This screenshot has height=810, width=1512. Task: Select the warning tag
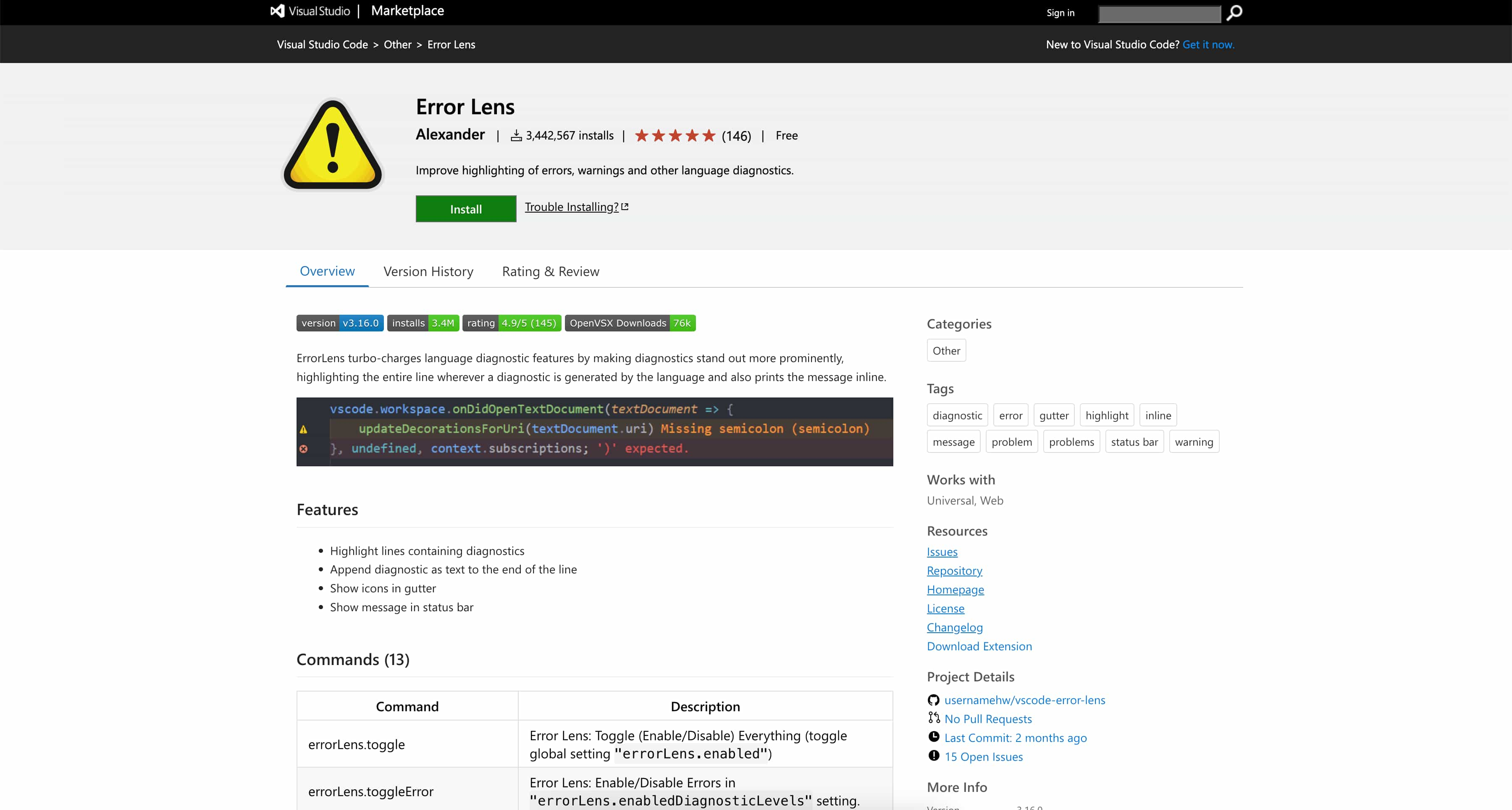[1193, 442]
